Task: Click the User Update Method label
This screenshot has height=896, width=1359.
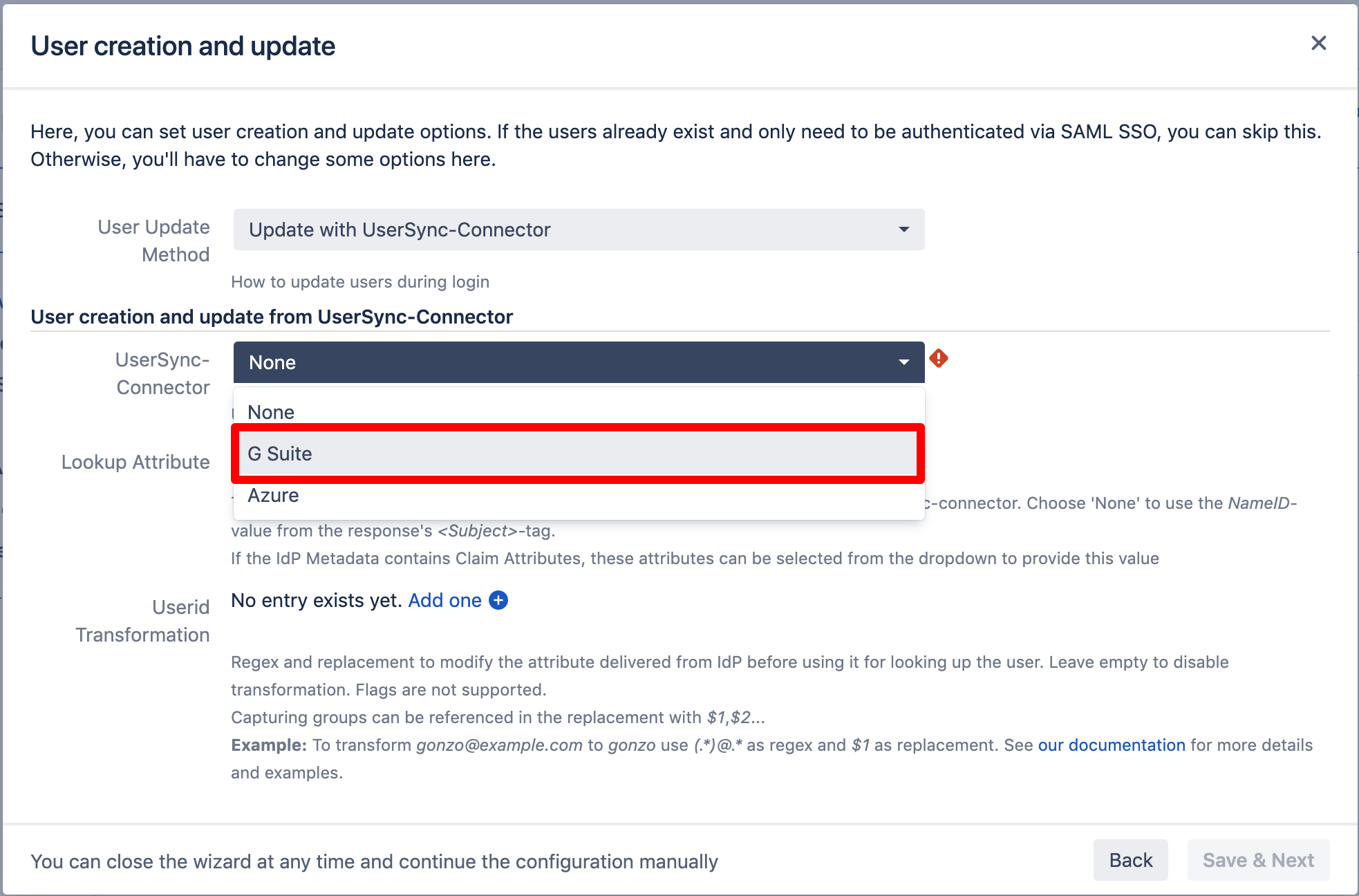Action: pos(154,241)
